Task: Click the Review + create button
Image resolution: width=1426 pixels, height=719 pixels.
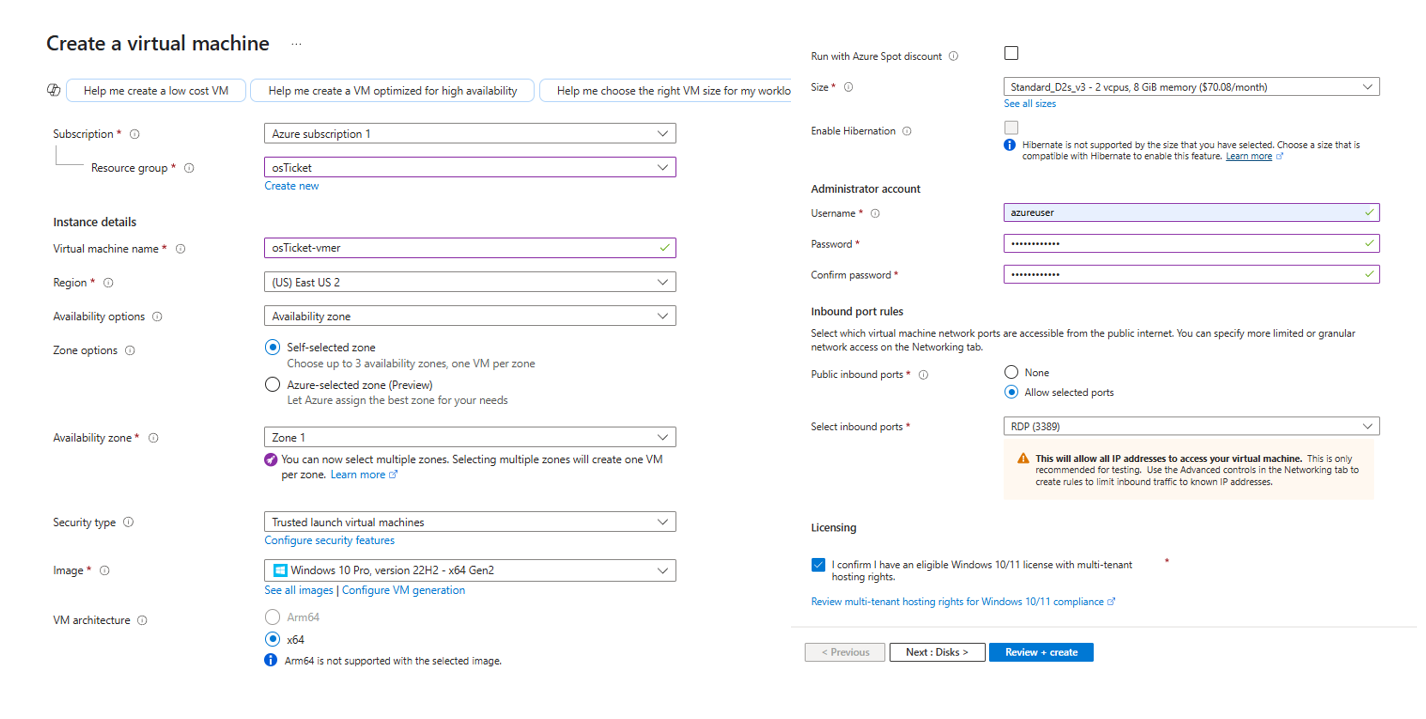Action: [1041, 653]
